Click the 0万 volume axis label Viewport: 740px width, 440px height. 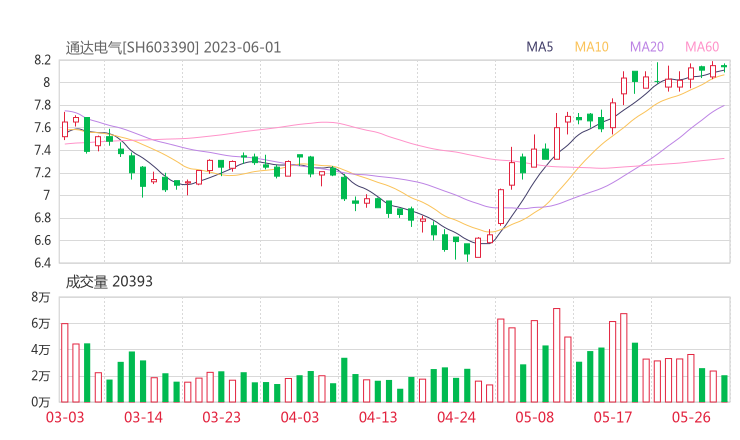pos(41,402)
